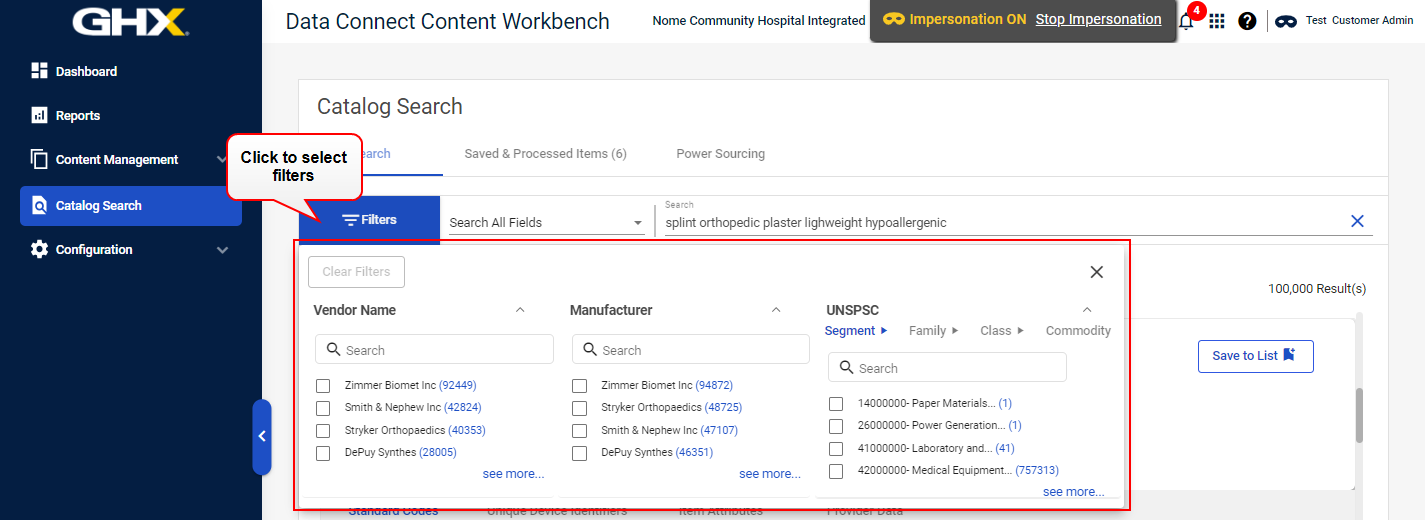The width and height of the screenshot is (1425, 520).
Task: Click the blue Filters button
Action: (369, 220)
